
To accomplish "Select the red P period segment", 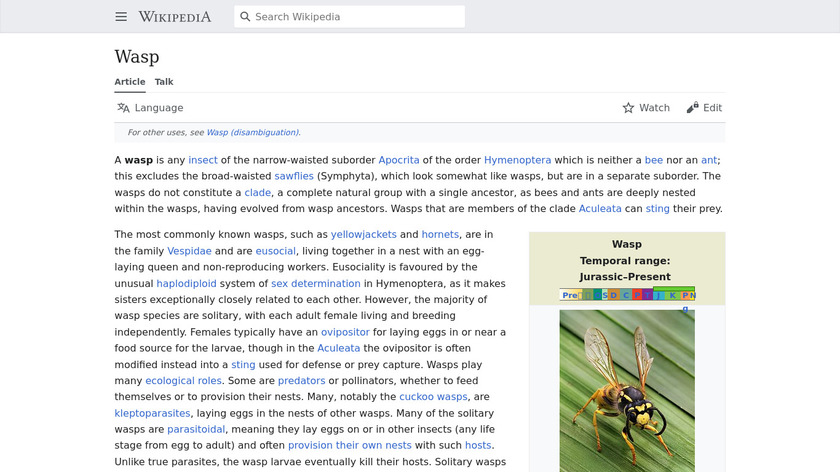I will pyautogui.click(x=637, y=295).
